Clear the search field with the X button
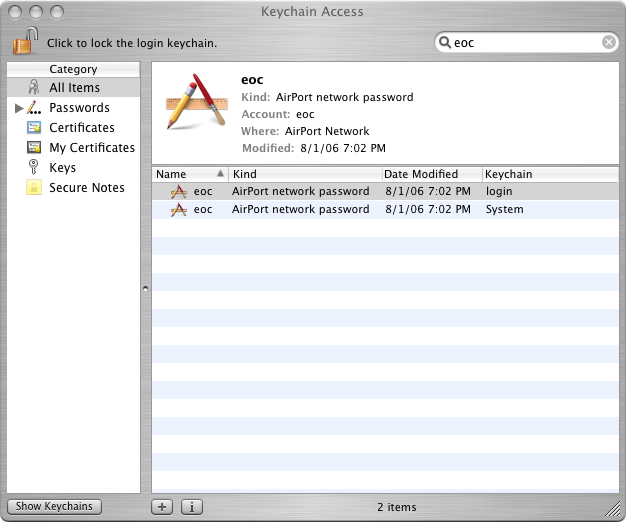Viewport: 626px width, 522px height. [608, 42]
